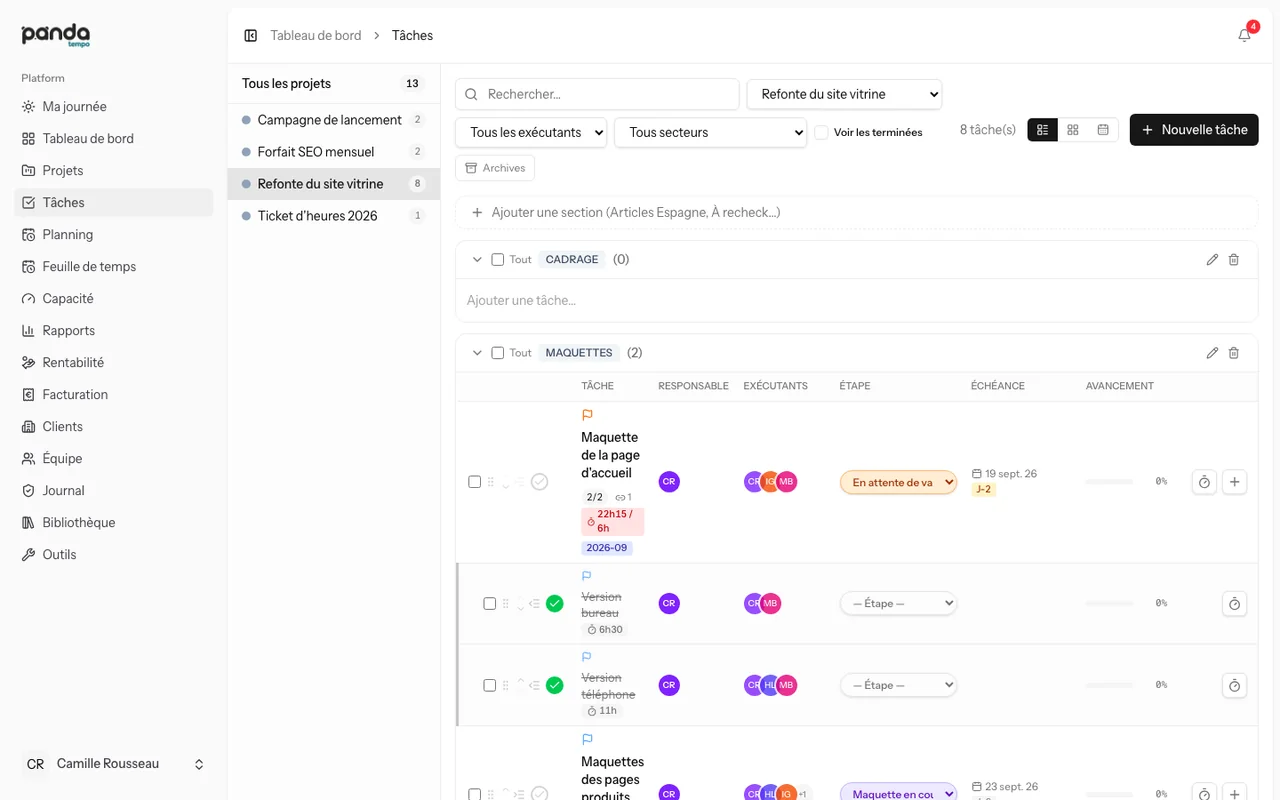Go to Feuille de temps

(x=114, y=266)
